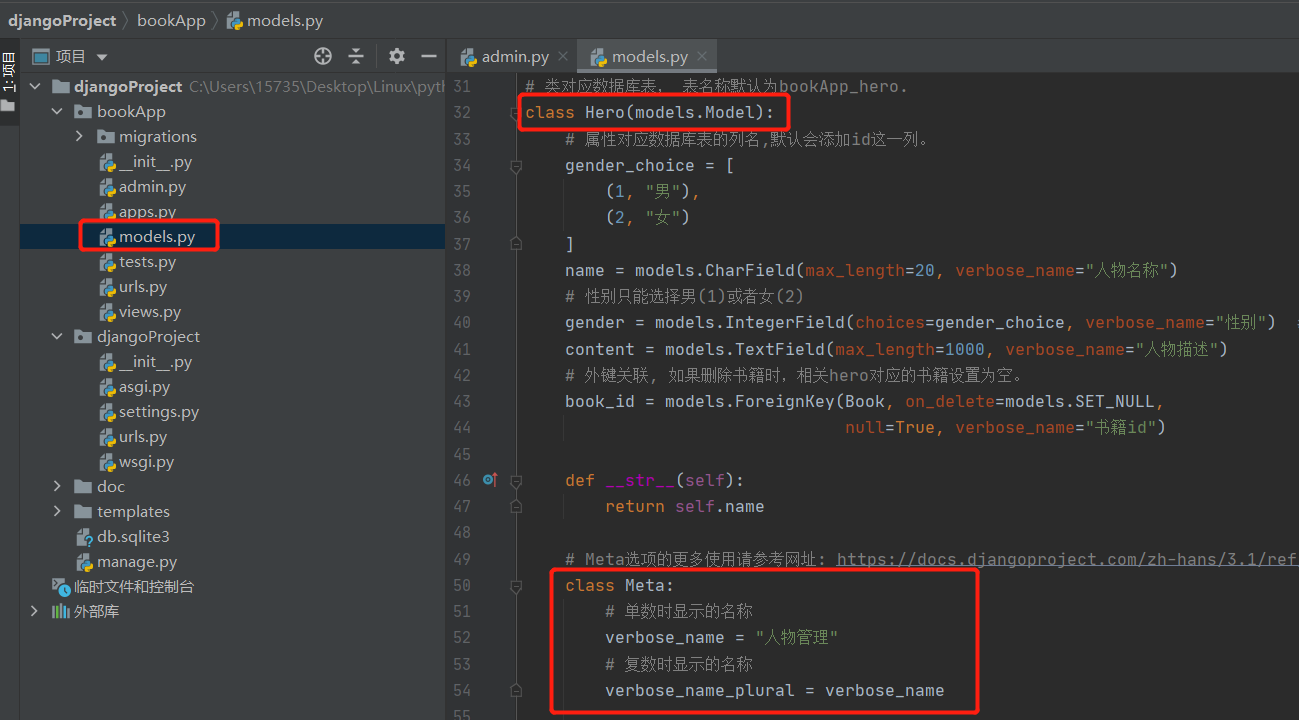Screen dimensions: 1299x720
Task: Click djangoProject in the breadcrumb bar
Action: (63, 20)
